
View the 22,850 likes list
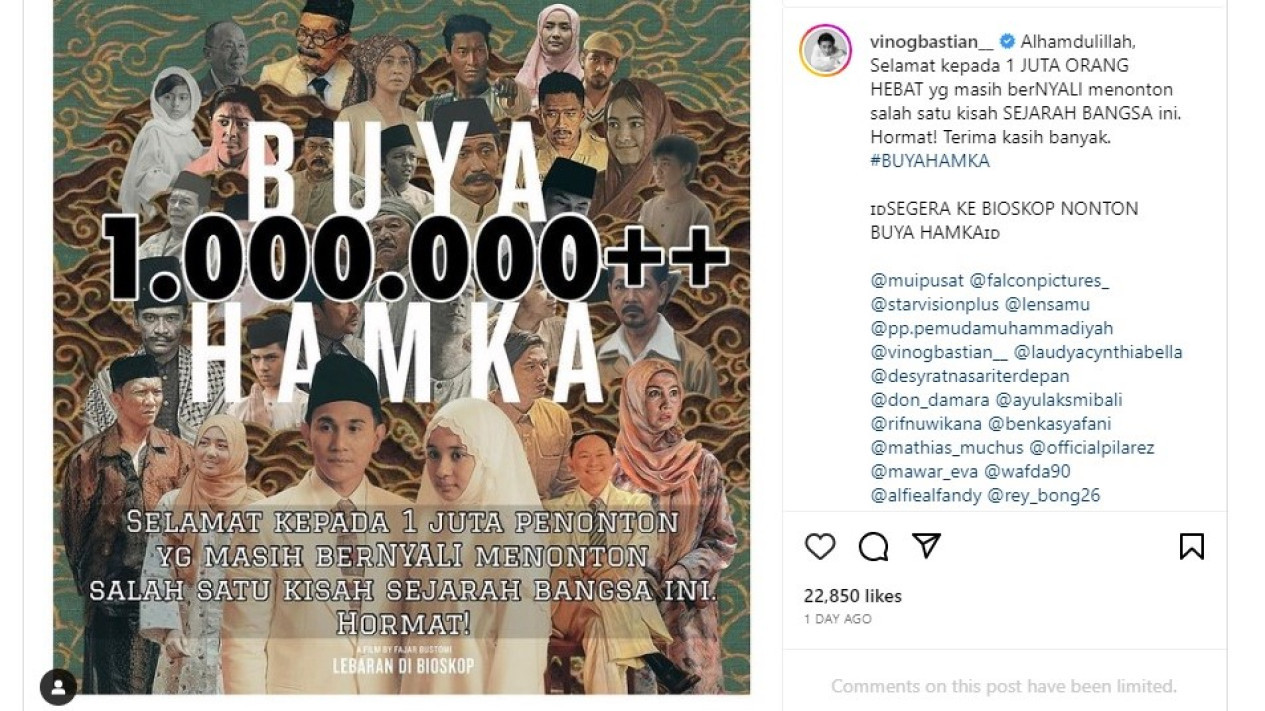click(x=853, y=596)
